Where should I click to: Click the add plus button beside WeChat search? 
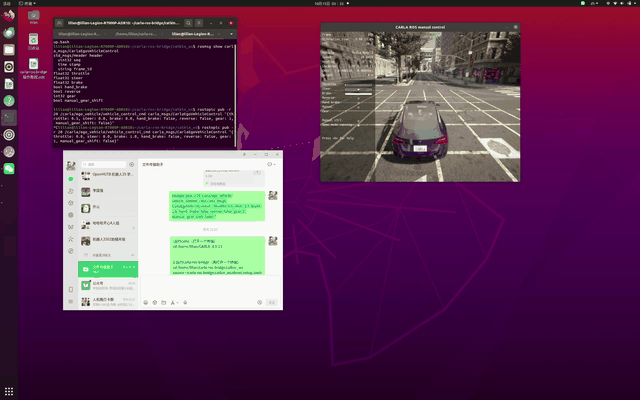point(131,164)
